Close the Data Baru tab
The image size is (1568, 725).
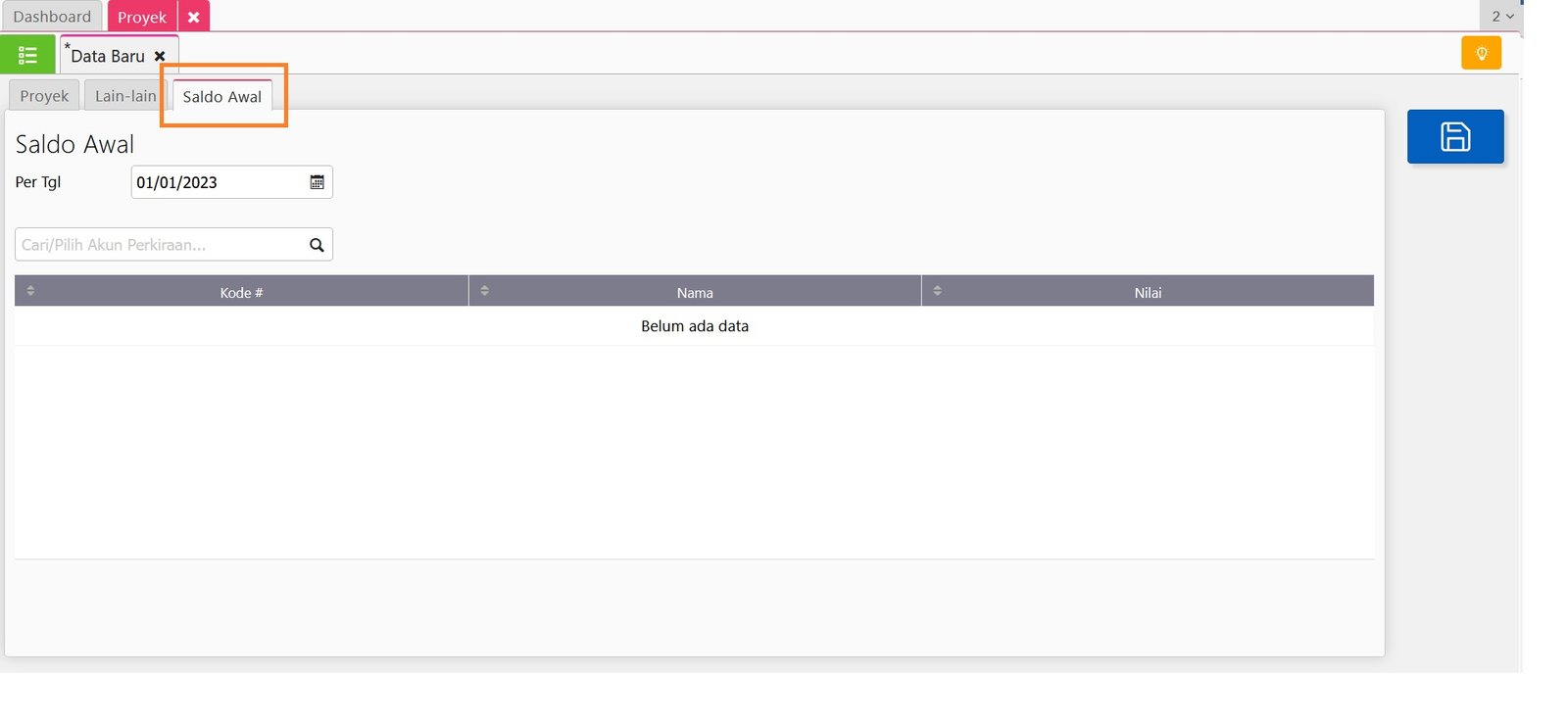click(x=160, y=57)
